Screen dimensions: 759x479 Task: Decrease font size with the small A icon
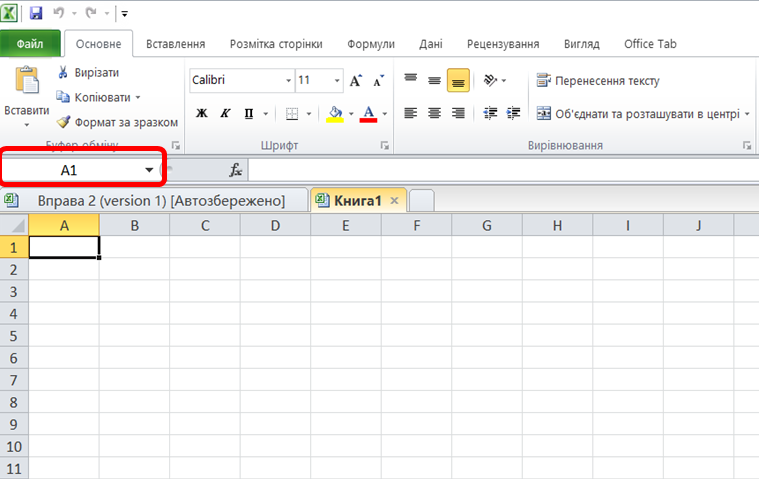tap(379, 80)
